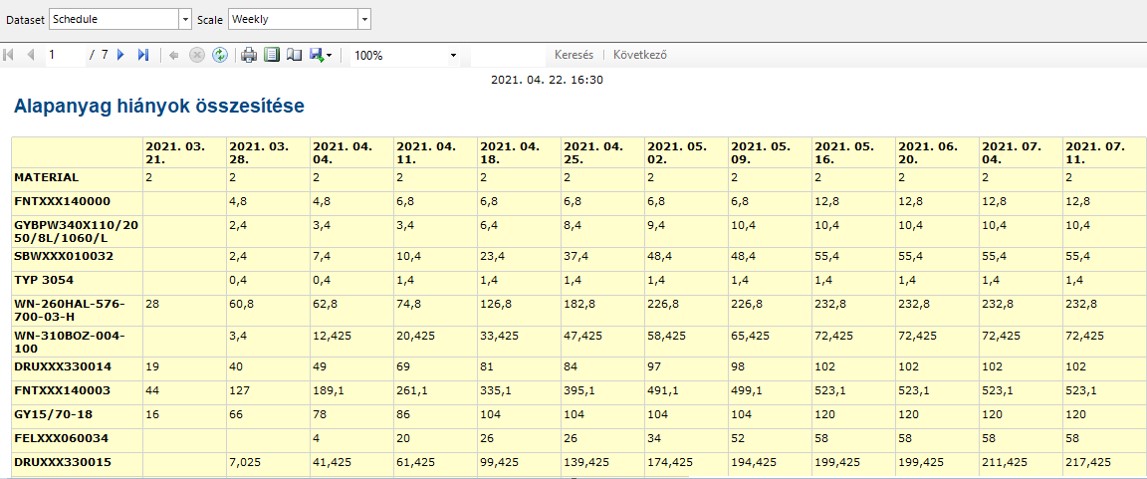This screenshot has height=479, width=1147.
Task: Click value 491,1 in FNTXXX140003 row
Action: click(663, 391)
